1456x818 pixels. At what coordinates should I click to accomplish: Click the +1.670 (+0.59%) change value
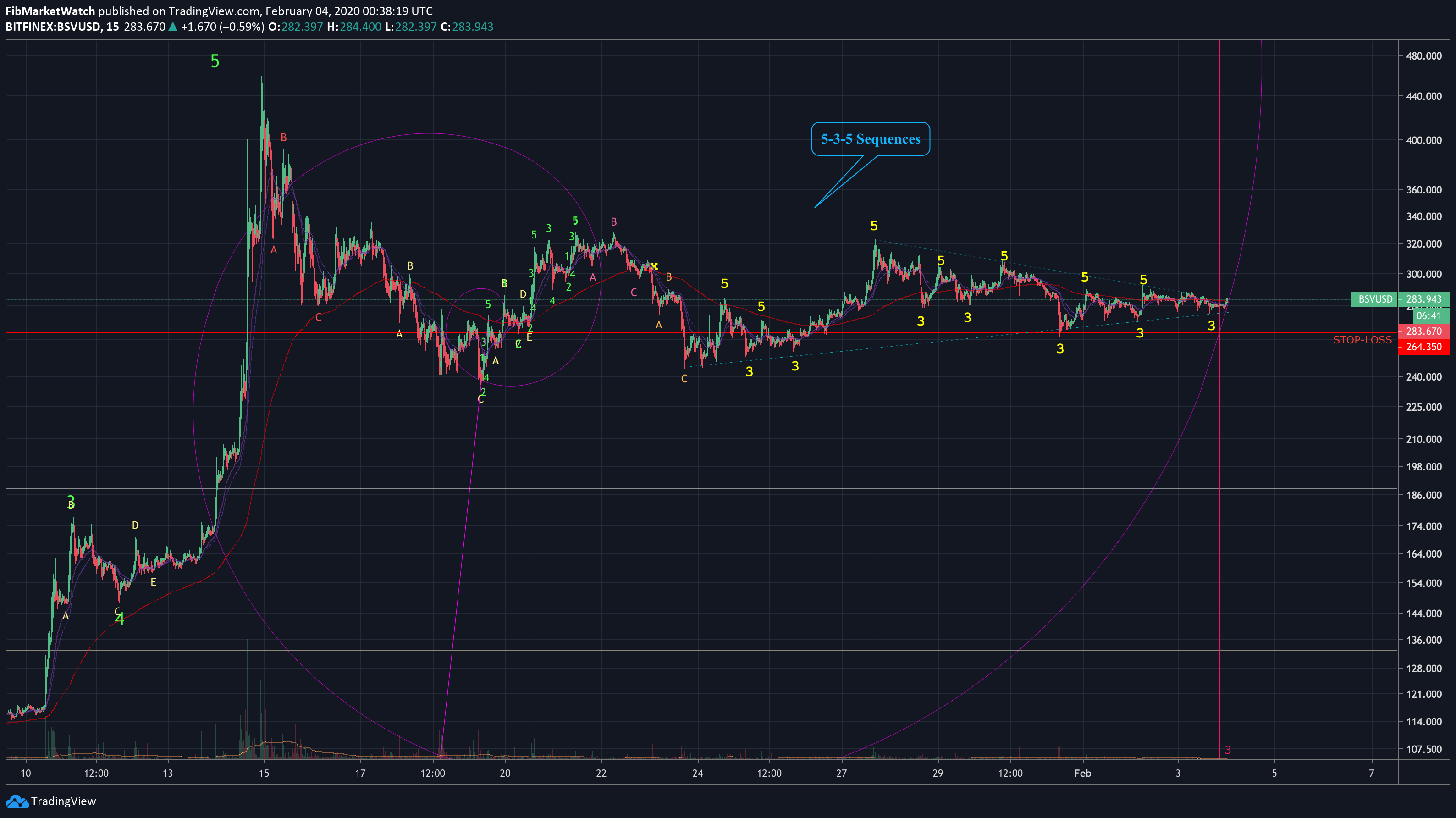coord(222,27)
